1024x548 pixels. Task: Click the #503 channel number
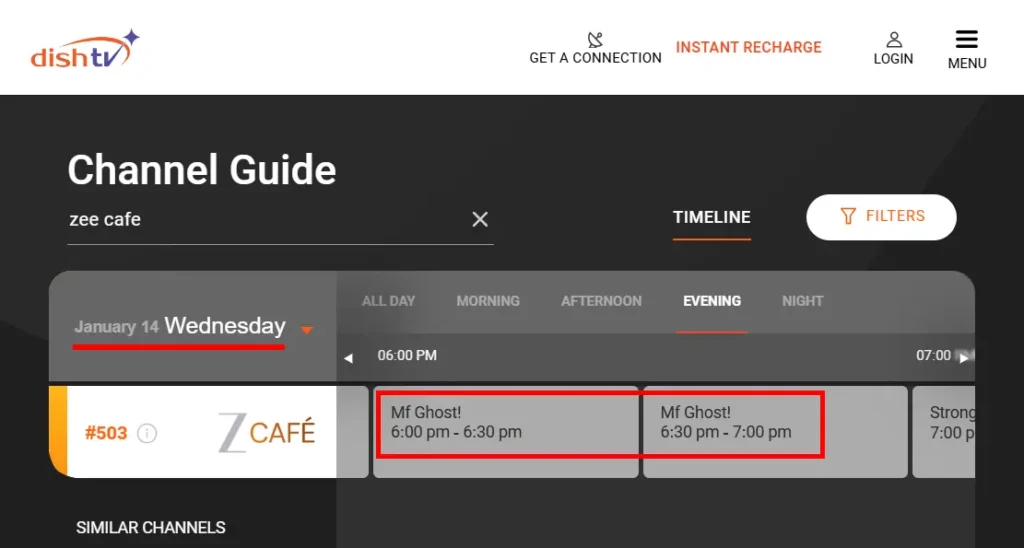pos(106,433)
